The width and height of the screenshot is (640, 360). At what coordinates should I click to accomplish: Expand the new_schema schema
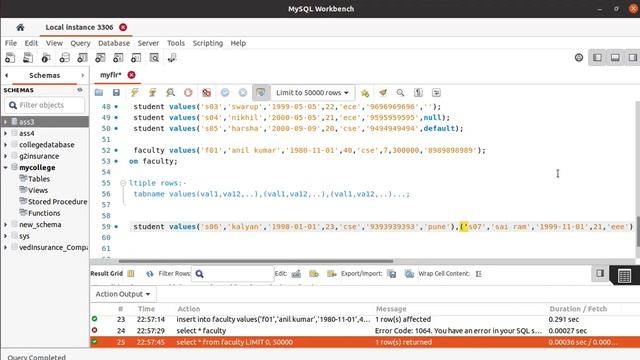[x=6, y=224]
